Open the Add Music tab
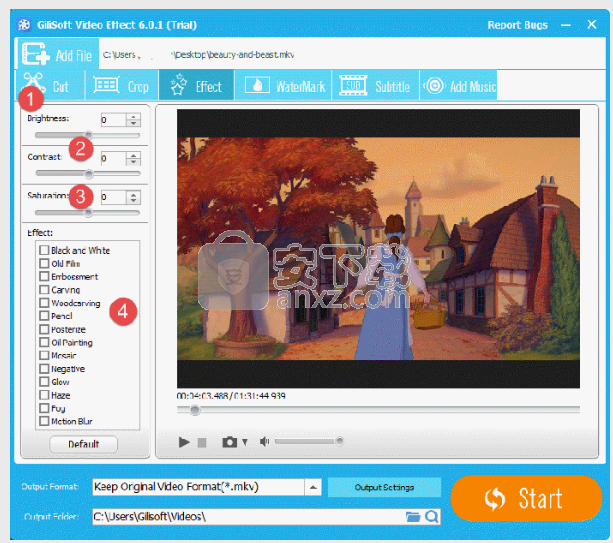Viewport: 613px width, 543px height. (459, 85)
